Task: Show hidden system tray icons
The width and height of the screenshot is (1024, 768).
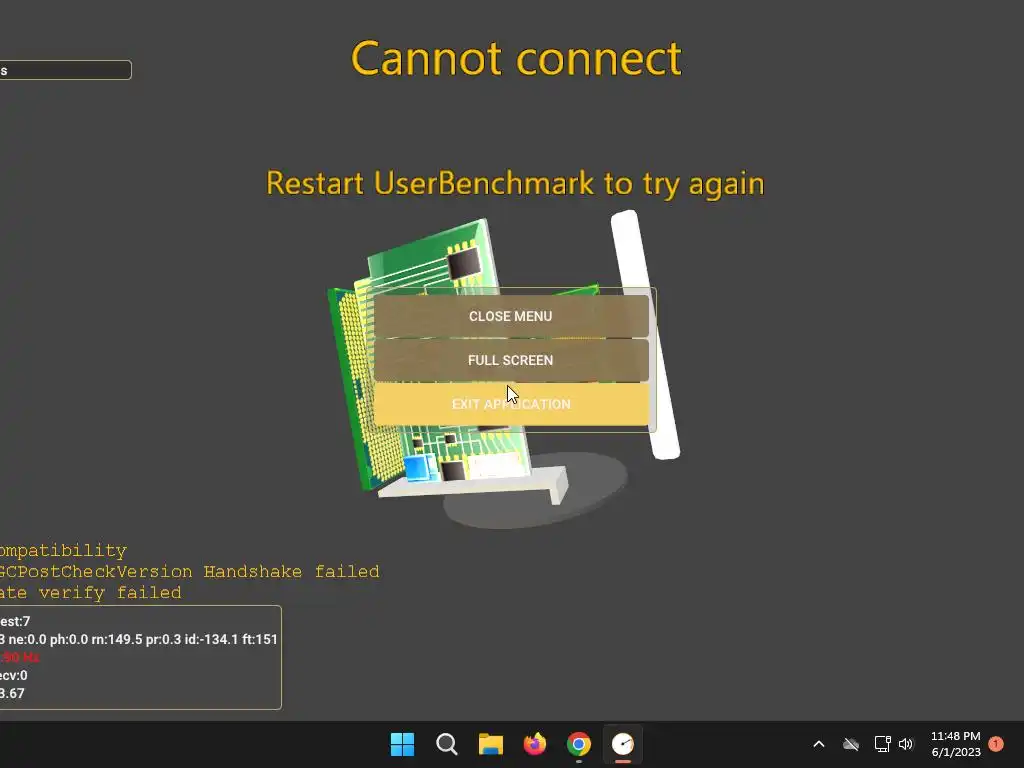Action: (819, 744)
